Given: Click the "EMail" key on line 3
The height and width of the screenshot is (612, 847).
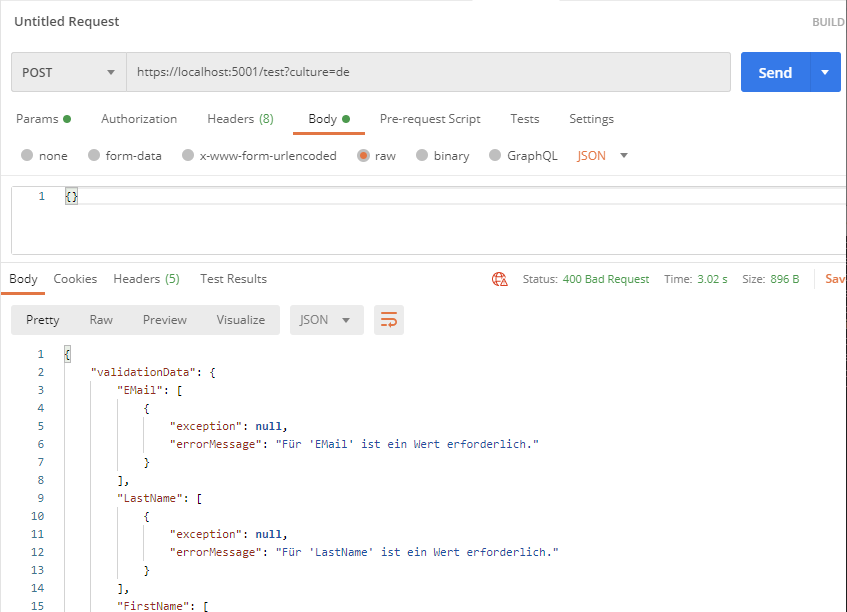Looking at the screenshot, I should point(140,390).
